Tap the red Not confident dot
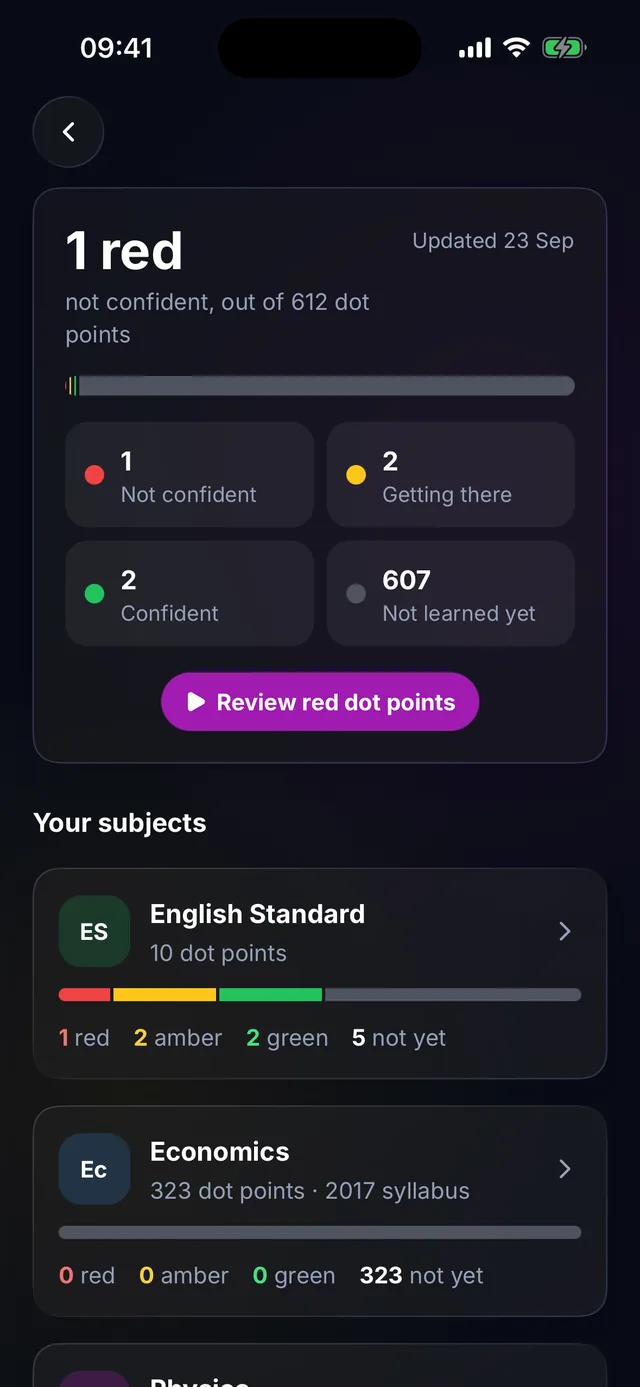This screenshot has width=640, height=1387. click(94, 475)
